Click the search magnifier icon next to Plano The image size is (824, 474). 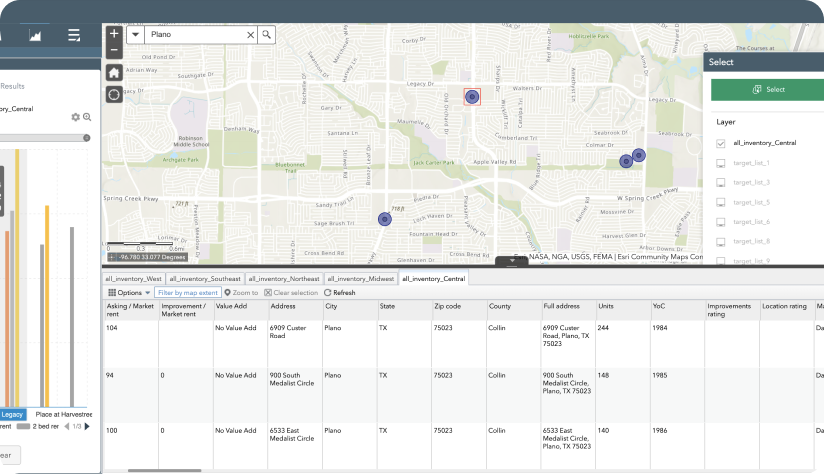pyautogui.click(x=267, y=35)
